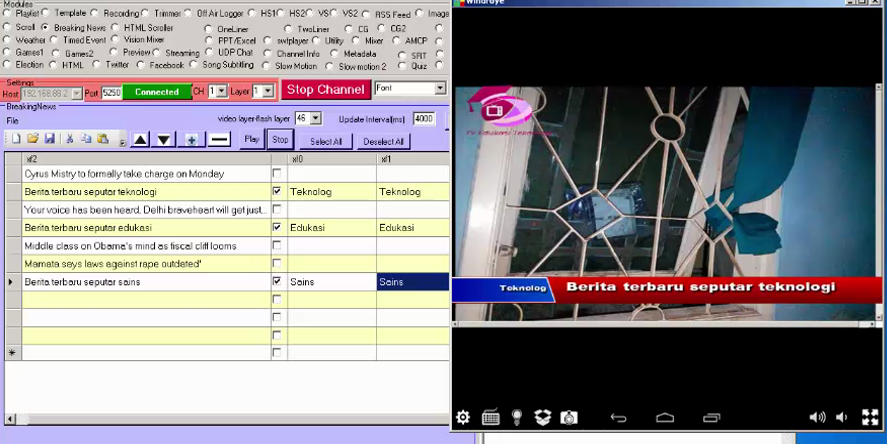Click the Stop Channel button
The height and width of the screenshot is (444, 887).
326,90
